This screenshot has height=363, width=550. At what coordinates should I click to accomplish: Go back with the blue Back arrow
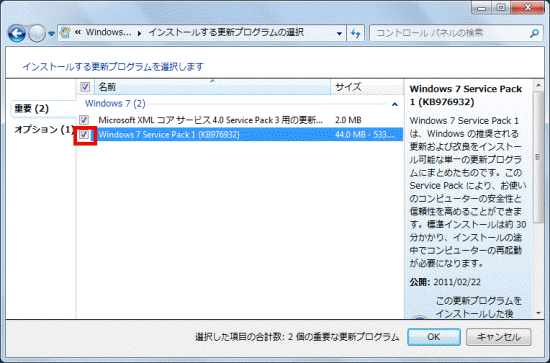[16, 34]
